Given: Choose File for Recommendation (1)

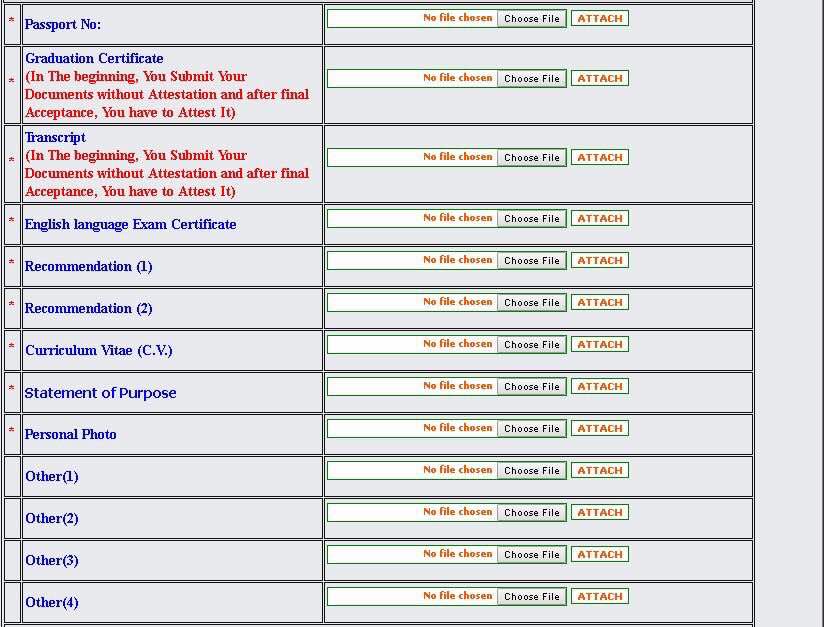Looking at the screenshot, I should coord(531,260).
